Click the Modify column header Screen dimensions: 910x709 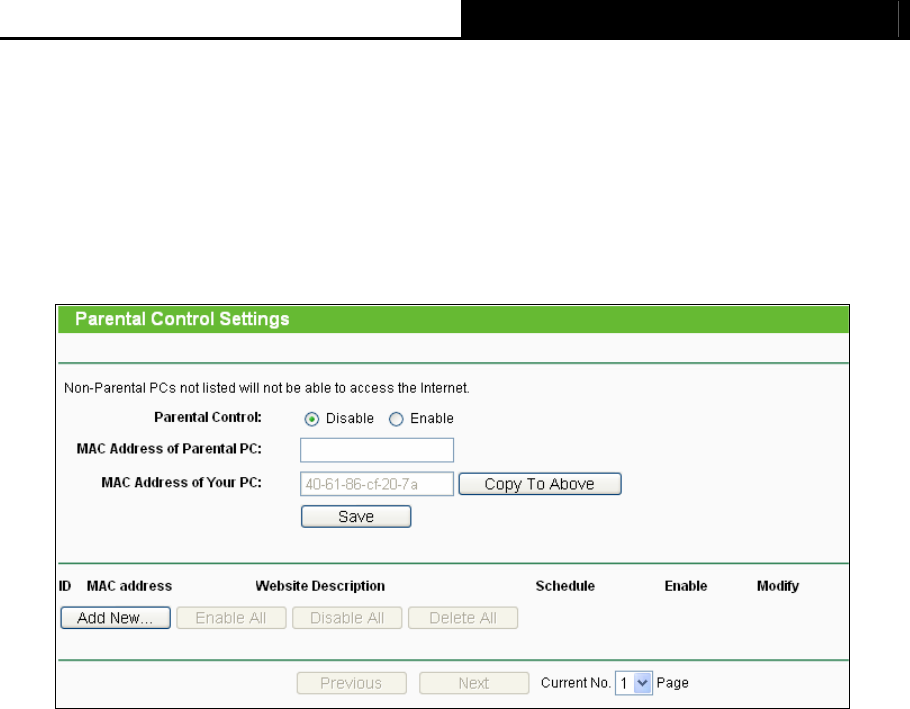778,586
